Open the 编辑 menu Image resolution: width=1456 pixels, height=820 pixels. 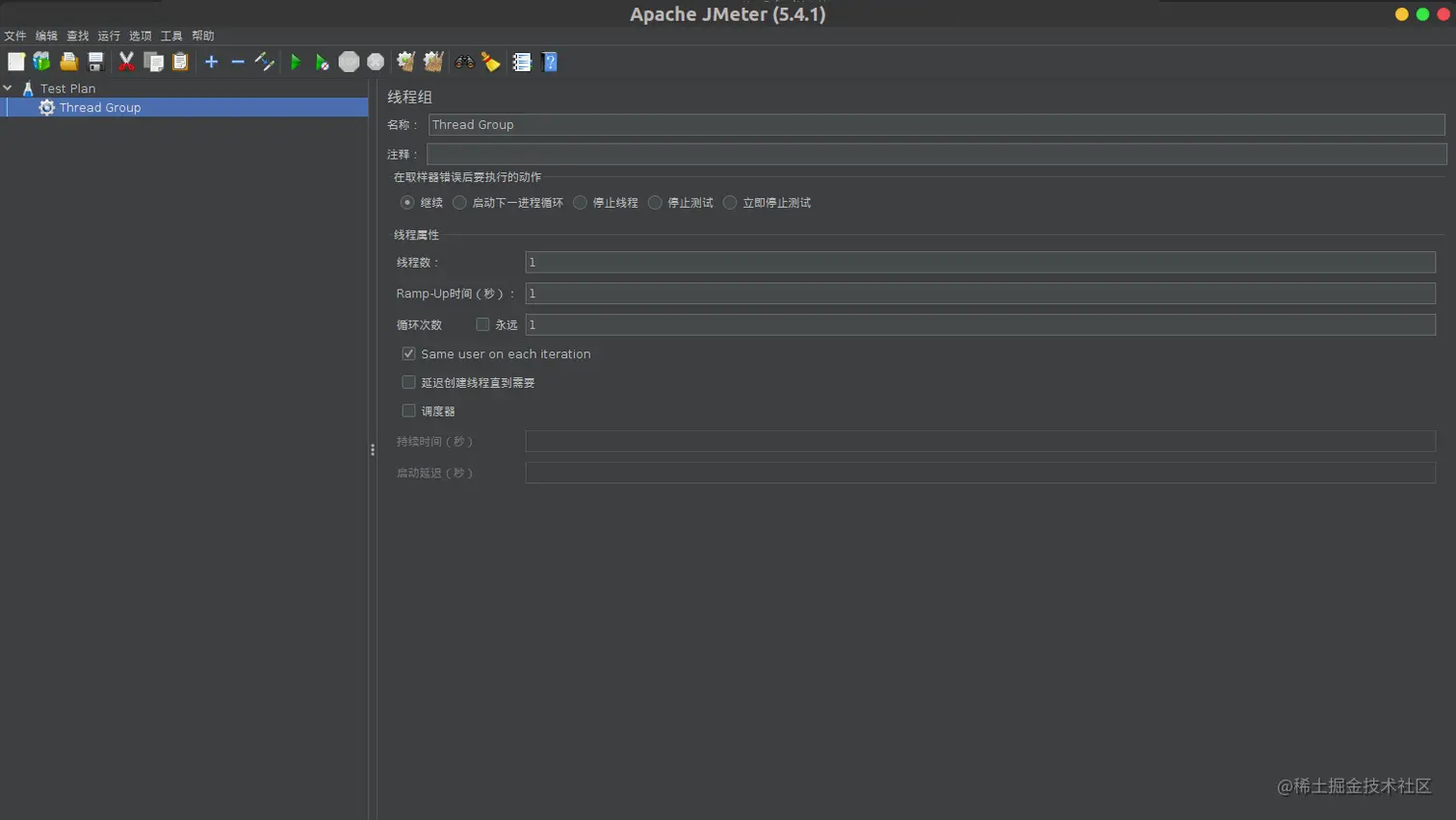point(46,36)
